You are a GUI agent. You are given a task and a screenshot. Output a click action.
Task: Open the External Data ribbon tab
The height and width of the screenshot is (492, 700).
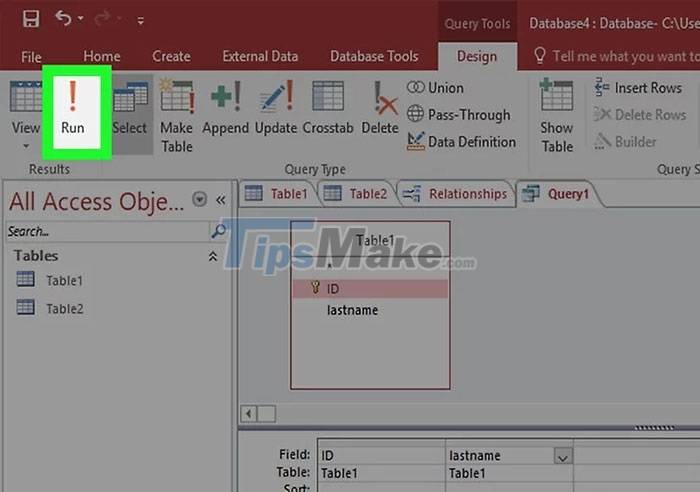(260, 56)
